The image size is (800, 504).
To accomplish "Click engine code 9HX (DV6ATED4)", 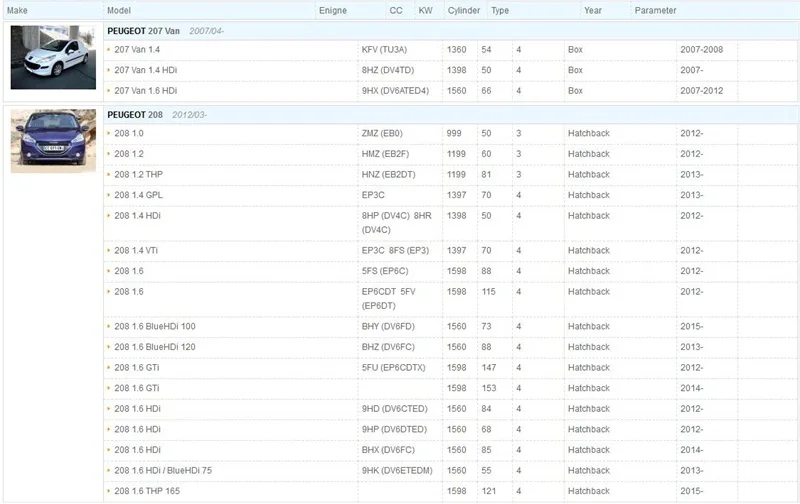I will point(395,90).
